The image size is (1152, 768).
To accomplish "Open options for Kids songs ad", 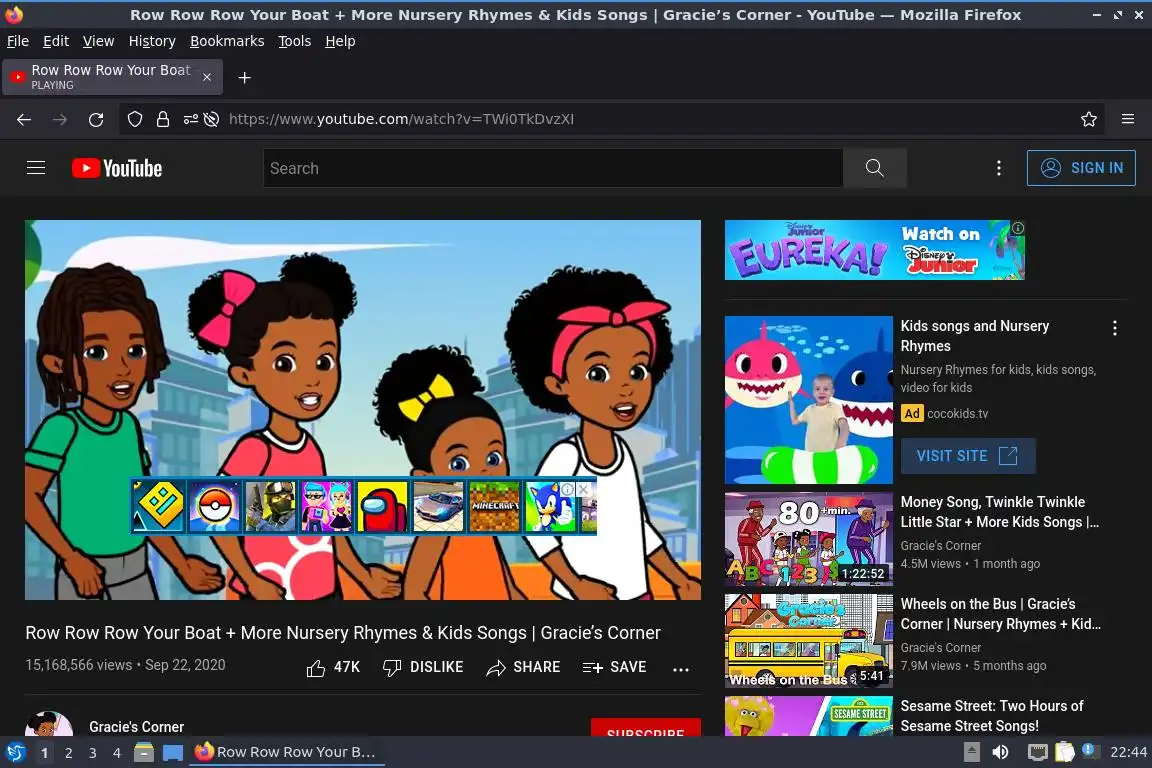I will (x=1115, y=329).
